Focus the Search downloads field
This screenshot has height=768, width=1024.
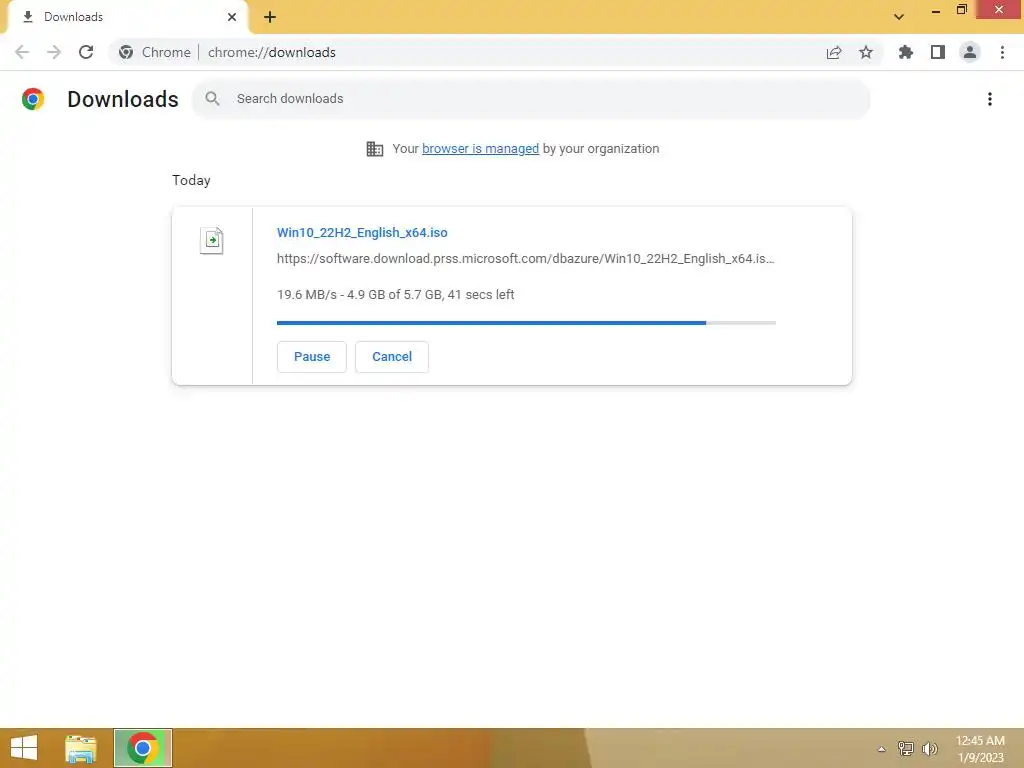530,99
